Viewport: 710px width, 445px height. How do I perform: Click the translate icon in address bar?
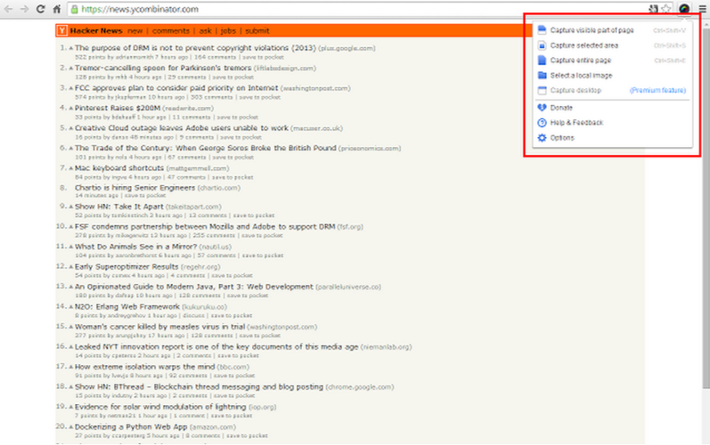click(x=653, y=9)
